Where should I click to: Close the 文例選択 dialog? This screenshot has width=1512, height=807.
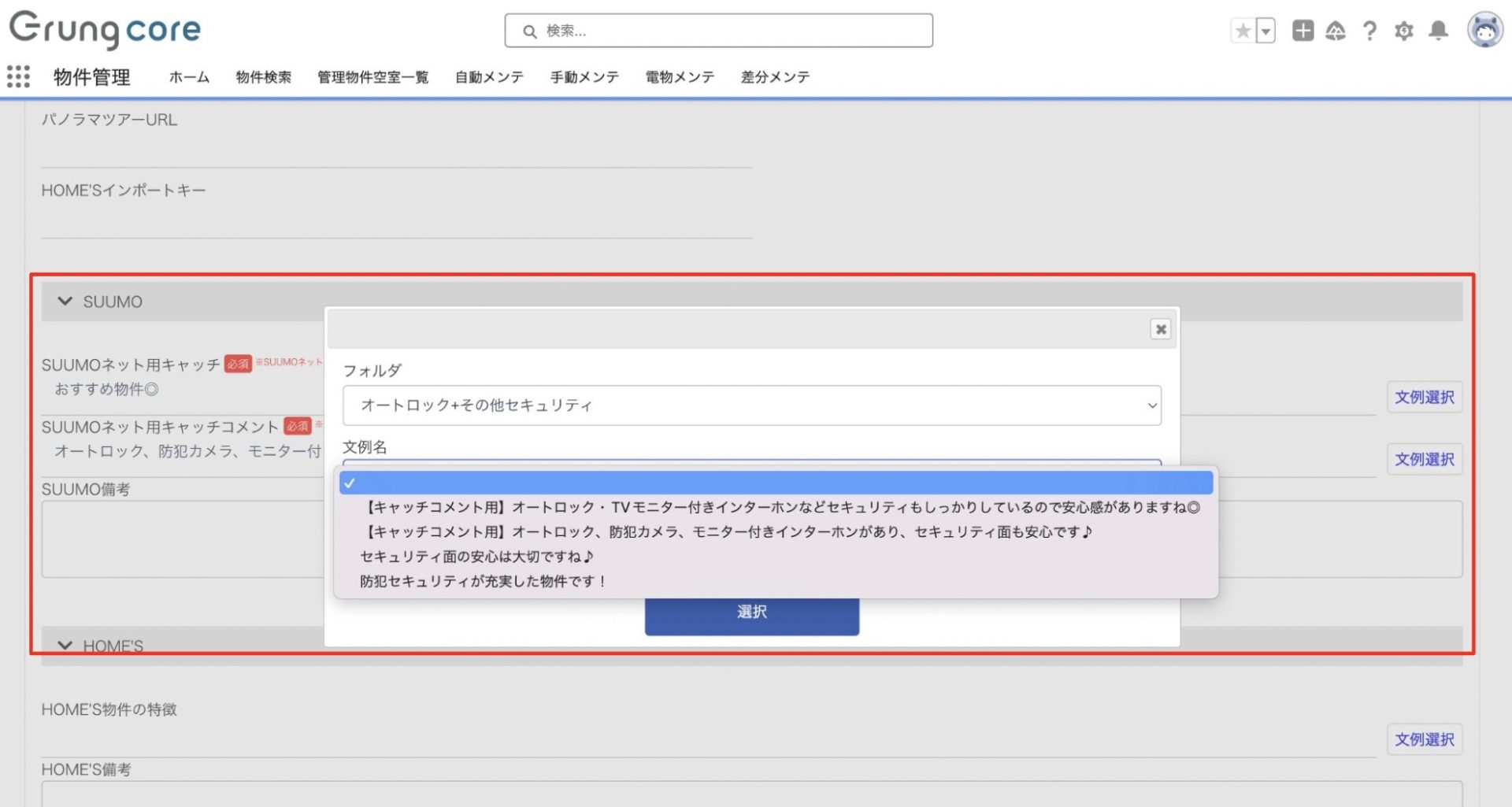(1160, 329)
